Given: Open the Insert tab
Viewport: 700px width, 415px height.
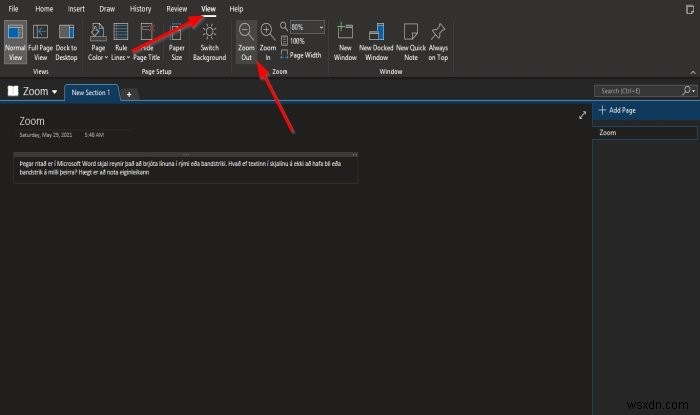Looking at the screenshot, I should [x=76, y=8].
